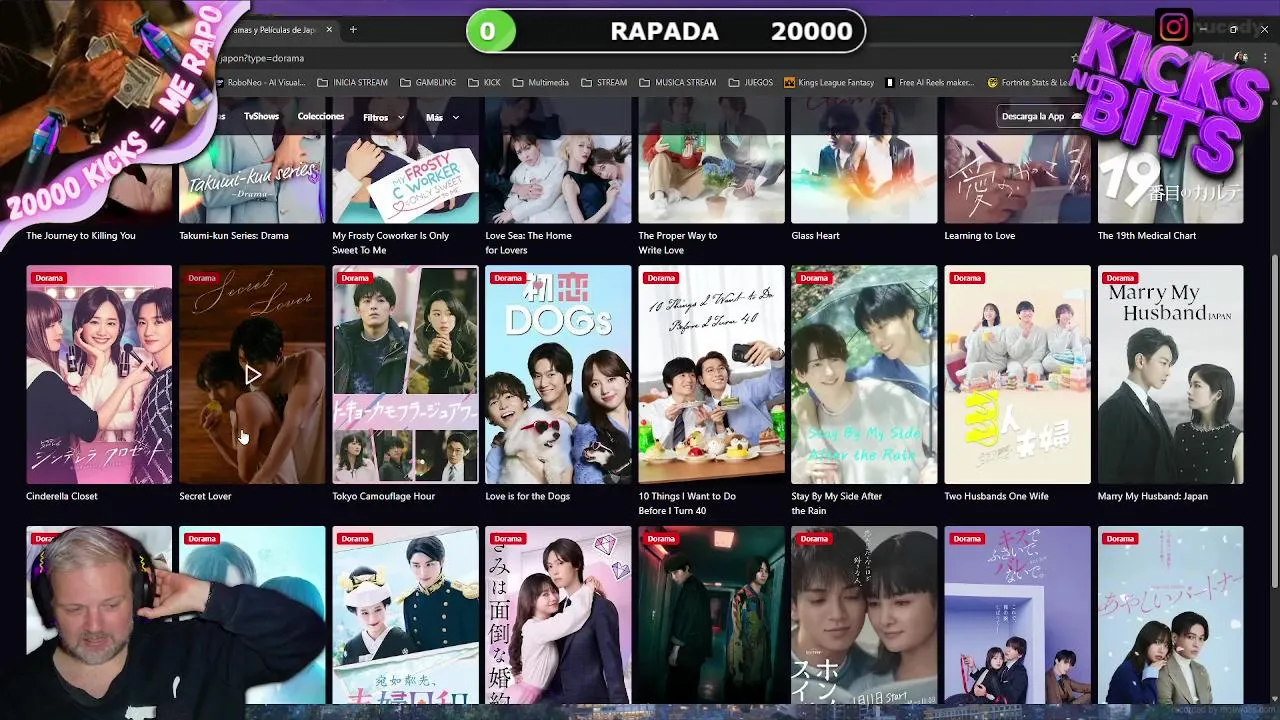Click the Dorama badge on Two Husbands One Wife
1280x720 pixels.
[967, 278]
